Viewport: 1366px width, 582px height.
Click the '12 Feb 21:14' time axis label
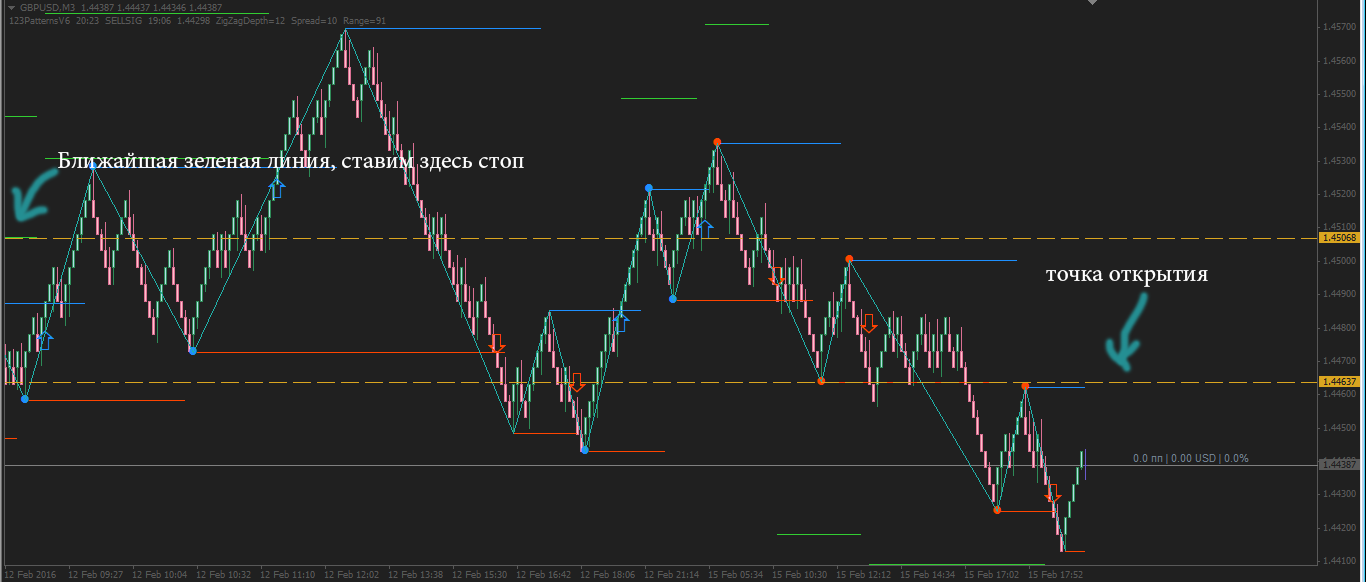click(672, 575)
